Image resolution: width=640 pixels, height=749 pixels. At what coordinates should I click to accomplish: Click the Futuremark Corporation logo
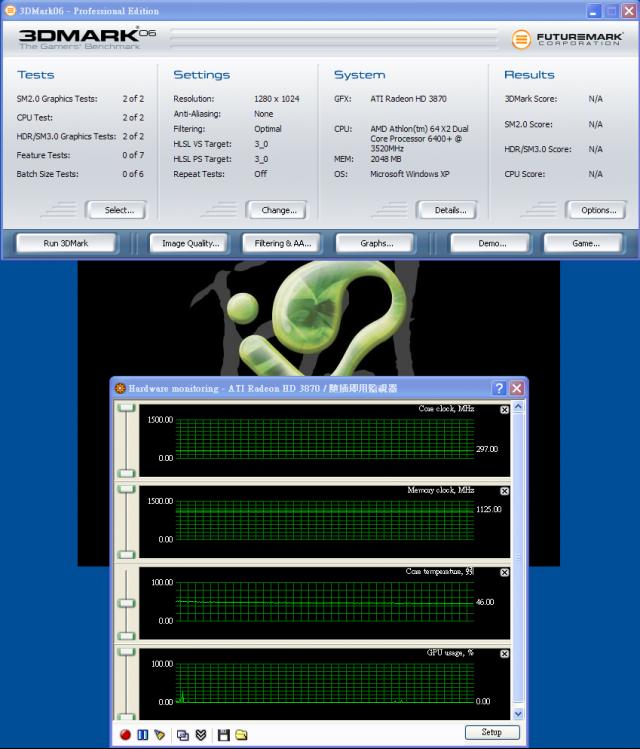coord(567,39)
